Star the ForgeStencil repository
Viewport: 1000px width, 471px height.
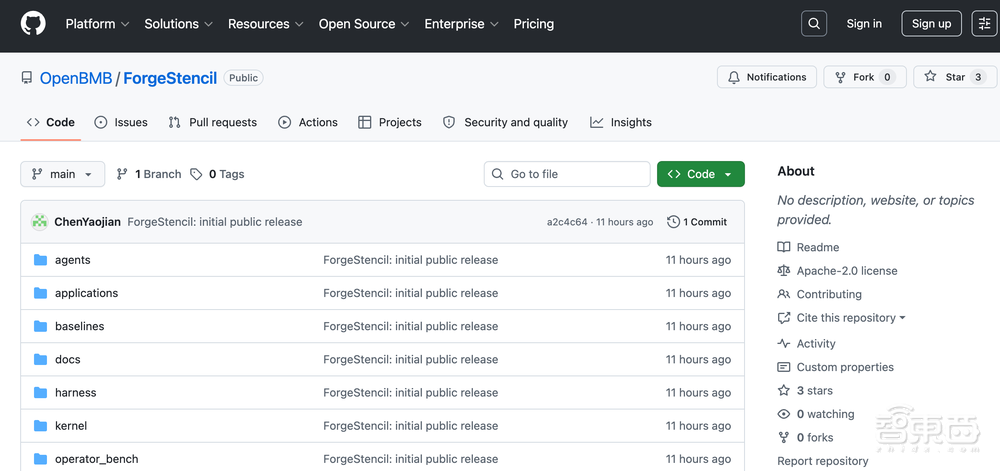955,77
